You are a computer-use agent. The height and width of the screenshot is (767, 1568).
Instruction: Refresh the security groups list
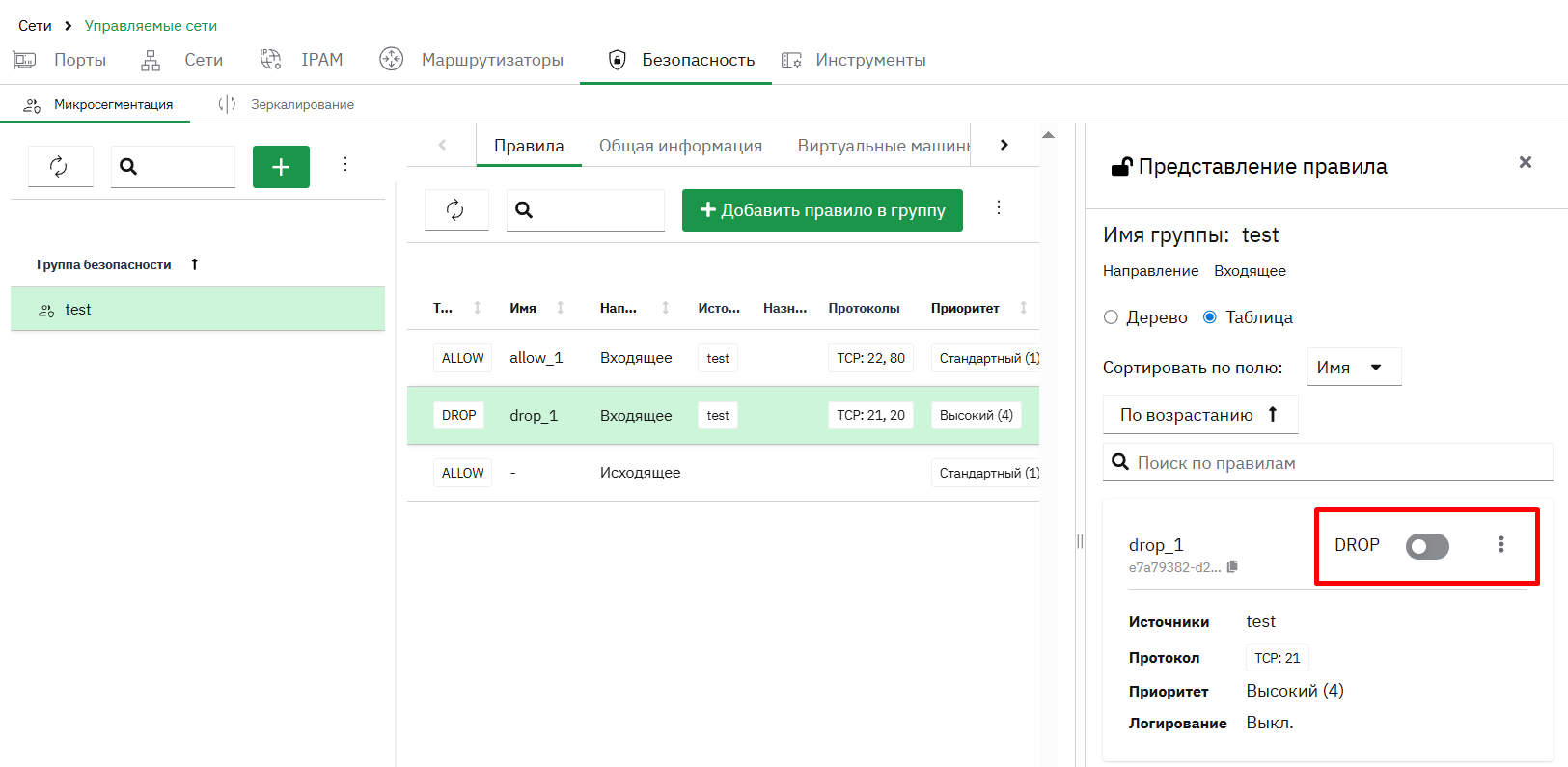click(x=60, y=166)
